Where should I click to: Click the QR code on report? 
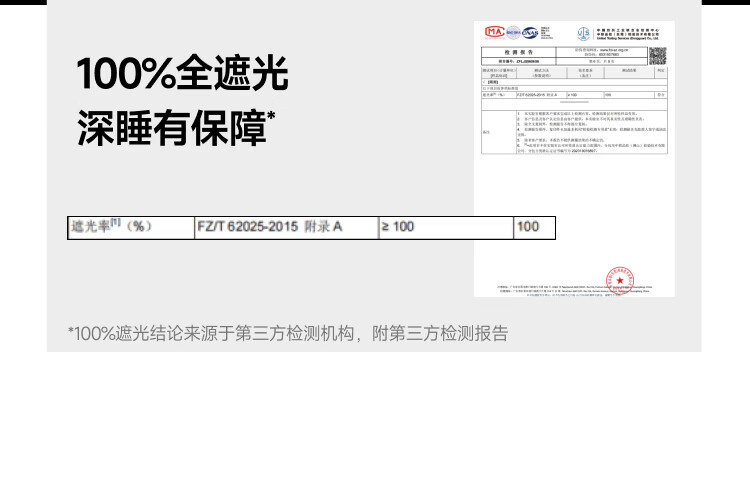click(658, 56)
